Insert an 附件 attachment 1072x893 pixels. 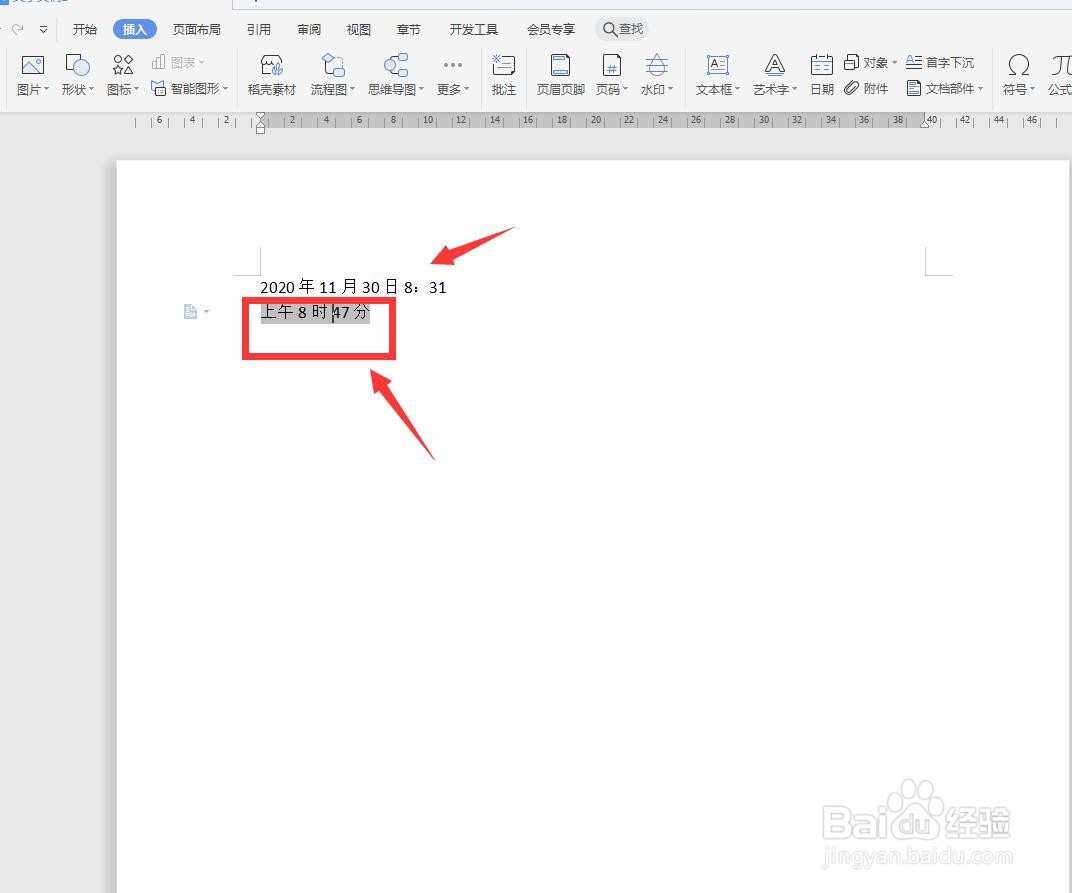(866, 88)
